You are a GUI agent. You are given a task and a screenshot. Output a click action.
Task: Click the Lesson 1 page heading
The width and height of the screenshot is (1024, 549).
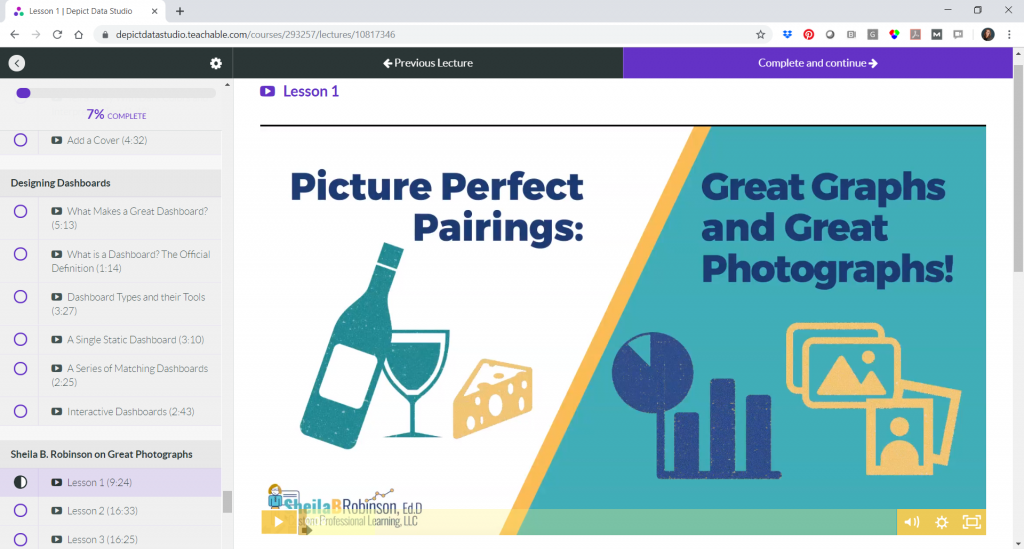[311, 91]
